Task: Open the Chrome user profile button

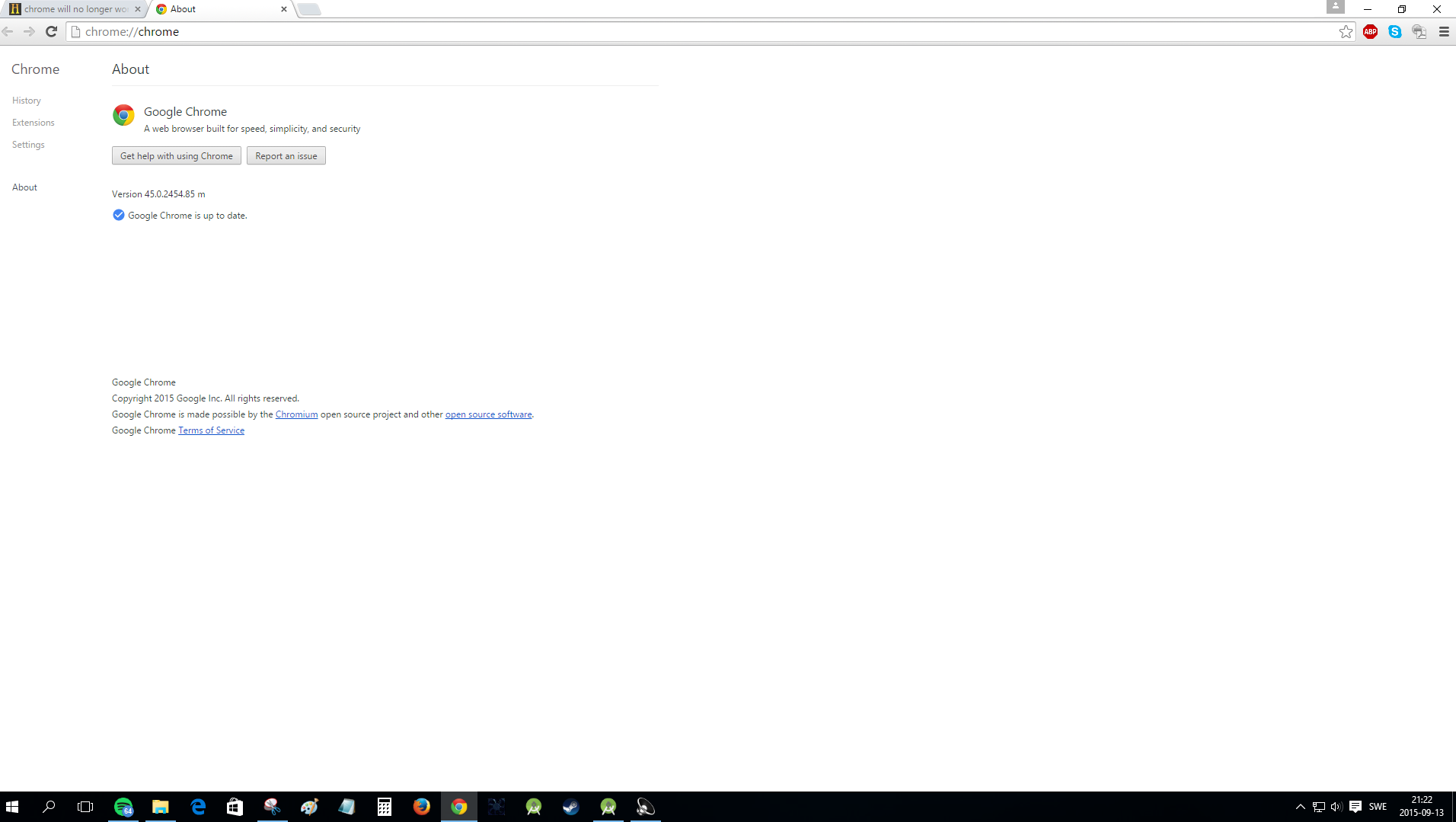Action: [x=1335, y=7]
